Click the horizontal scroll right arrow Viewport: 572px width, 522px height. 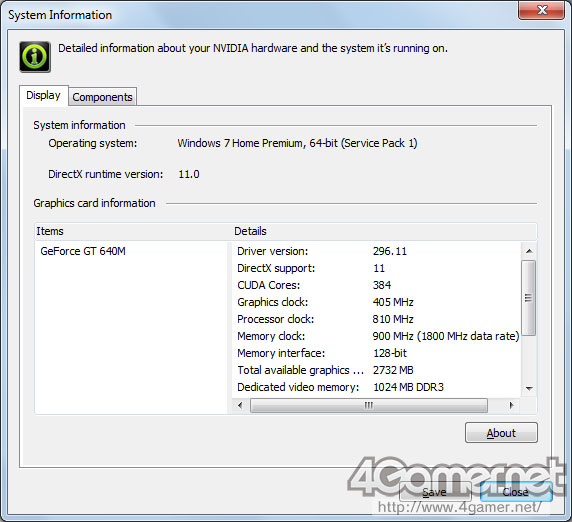click(511, 405)
